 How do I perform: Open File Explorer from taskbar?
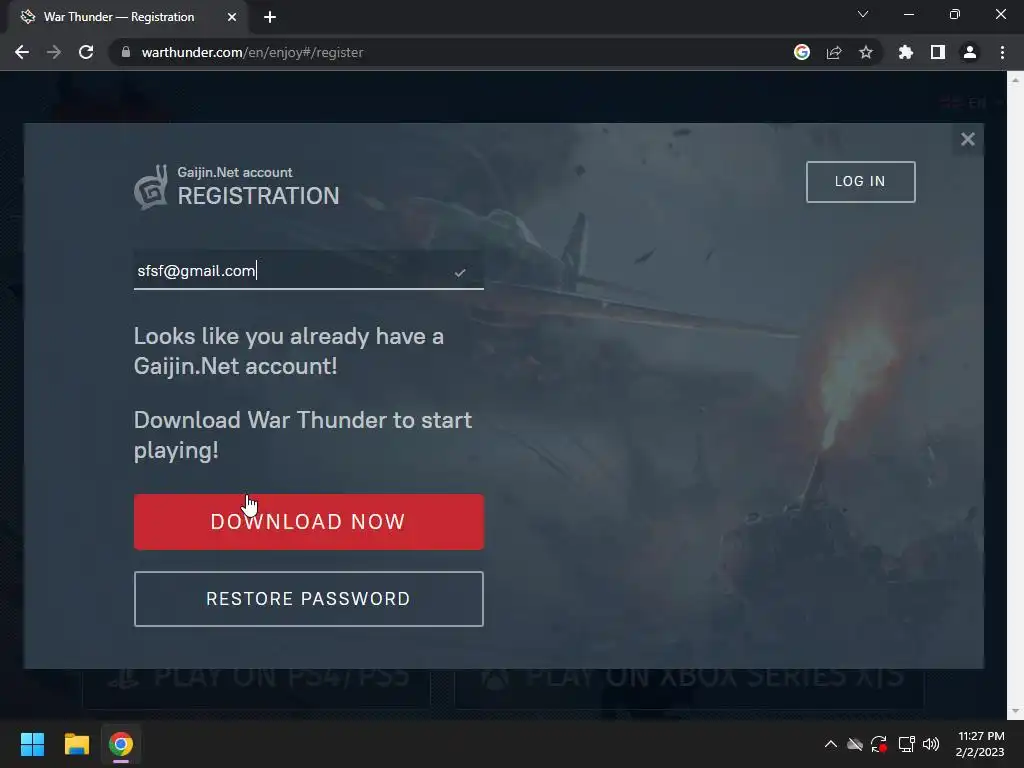tap(76, 744)
